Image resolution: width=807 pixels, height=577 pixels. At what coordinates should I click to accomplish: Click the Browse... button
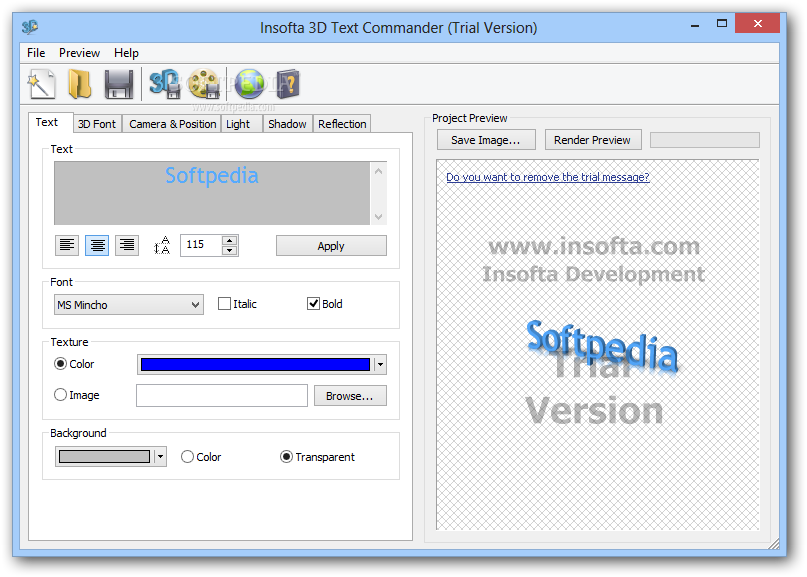pyautogui.click(x=350, y=395)
